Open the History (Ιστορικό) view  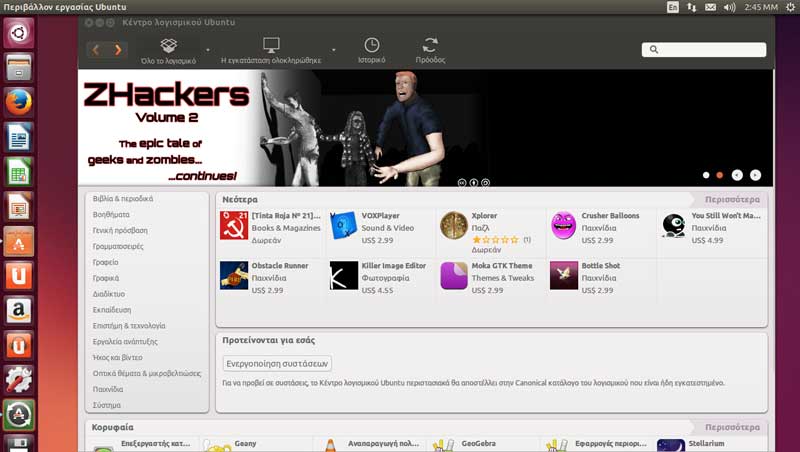pyautogui.click(x=371, y=51)
